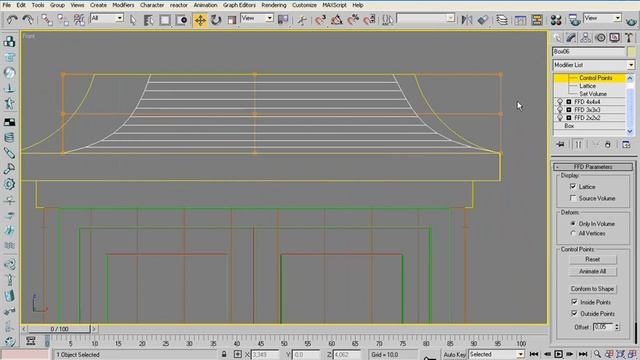Click the Mirror tool icon
The width and height of the screenshot is (640, 360).
(x=467, y=20)
